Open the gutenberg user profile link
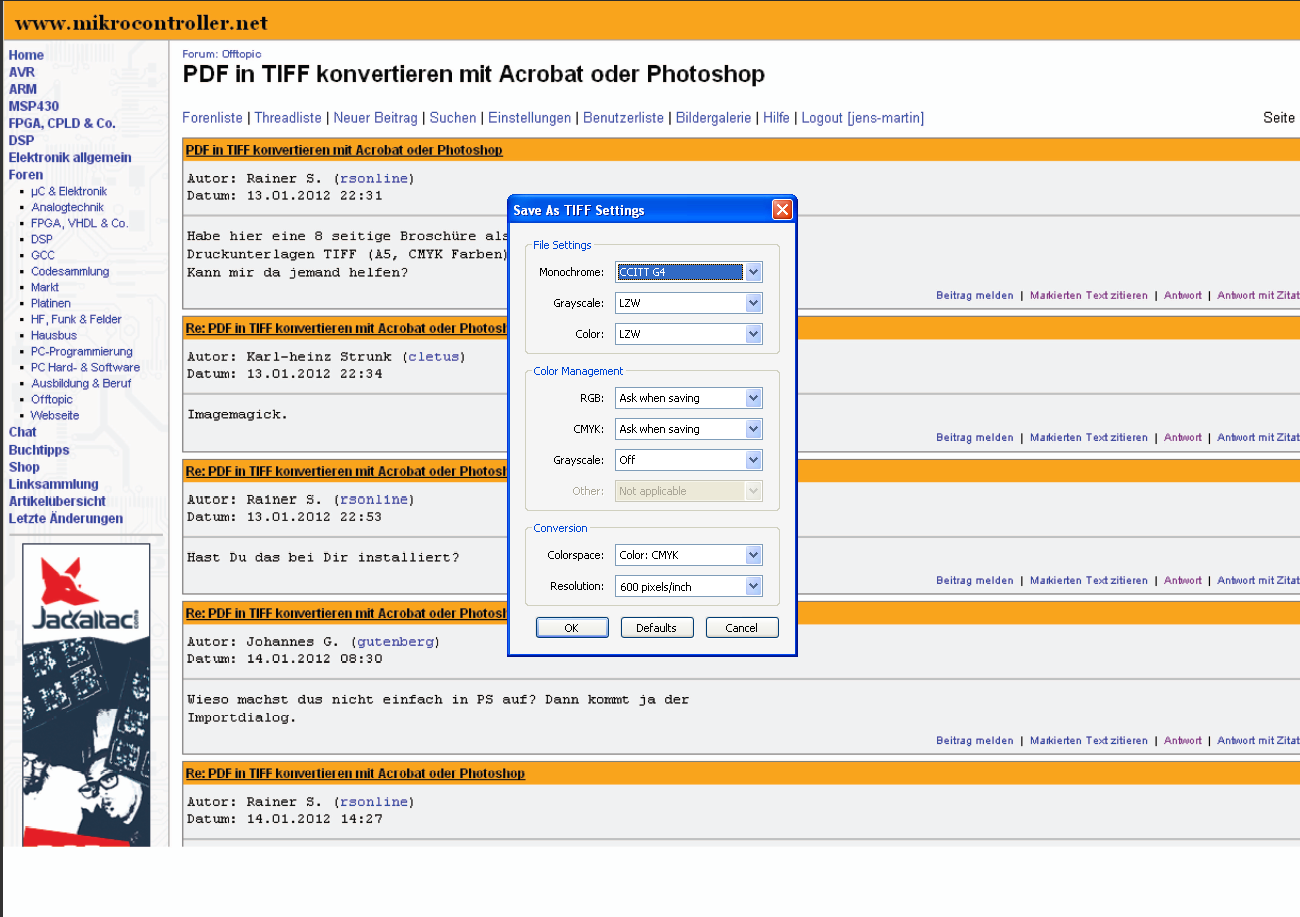 tap(395, 641)
